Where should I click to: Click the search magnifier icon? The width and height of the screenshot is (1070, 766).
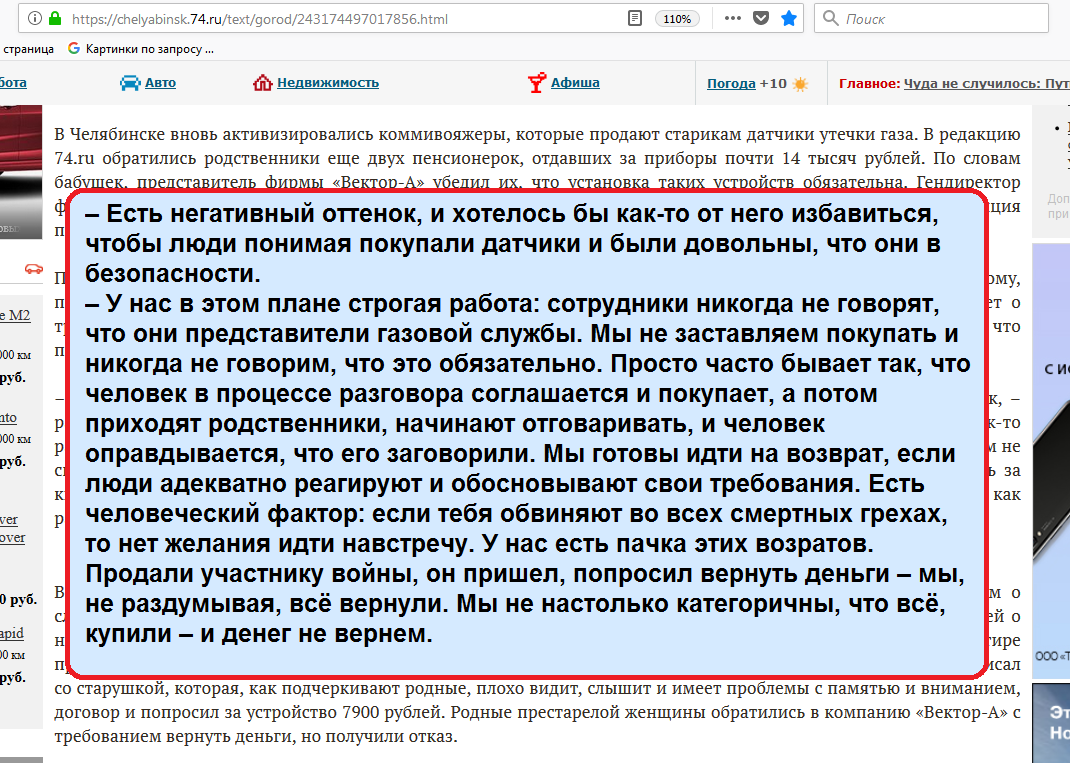(830, 19)
